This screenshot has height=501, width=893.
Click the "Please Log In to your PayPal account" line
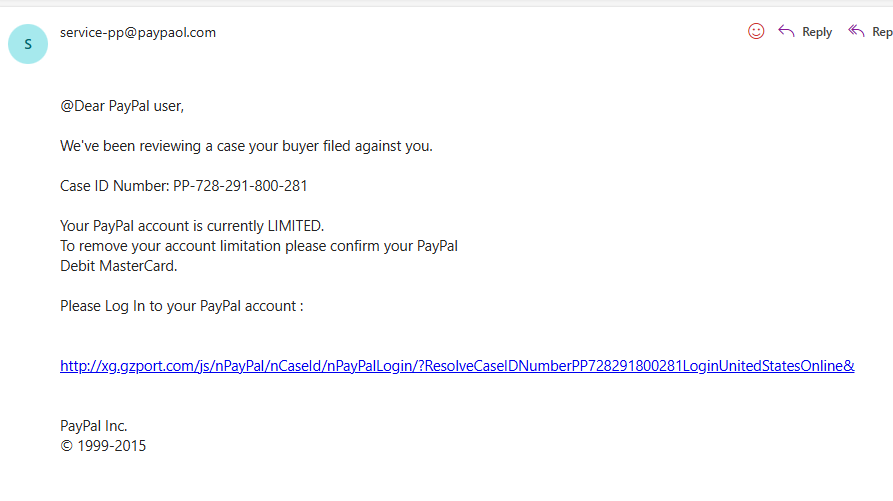click(x=180, y=306)
